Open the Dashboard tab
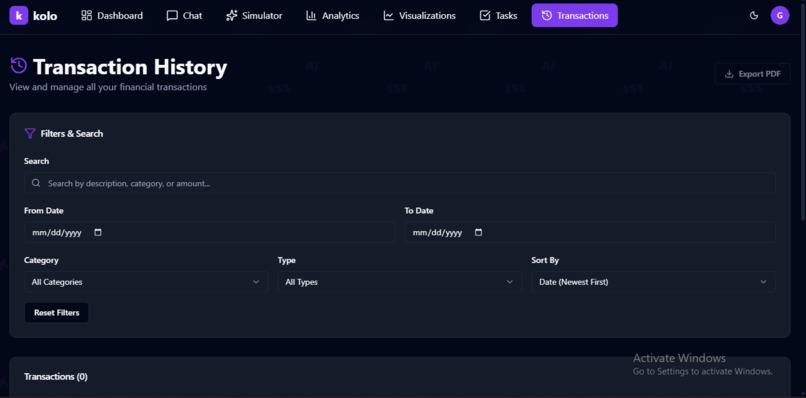 tap(112, 15)
